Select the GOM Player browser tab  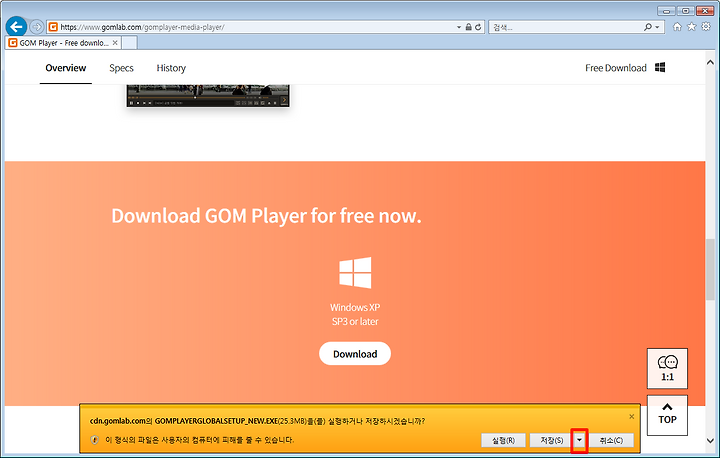[x=64, y=43]
